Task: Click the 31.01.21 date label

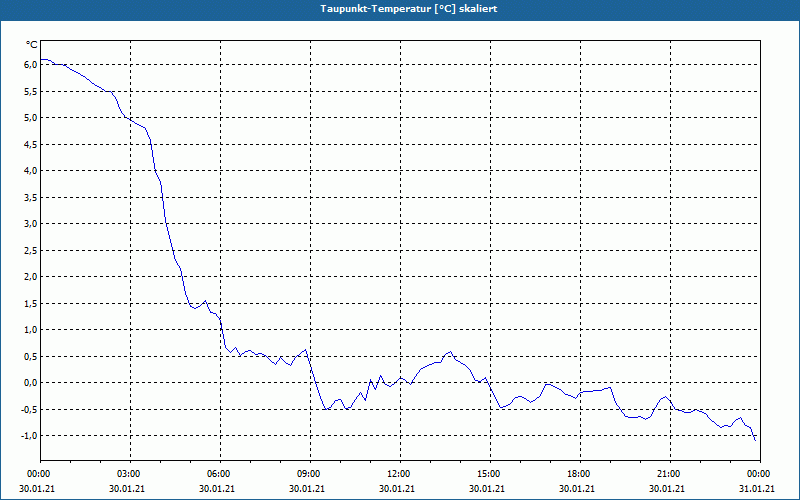Action: coord(757,489)
